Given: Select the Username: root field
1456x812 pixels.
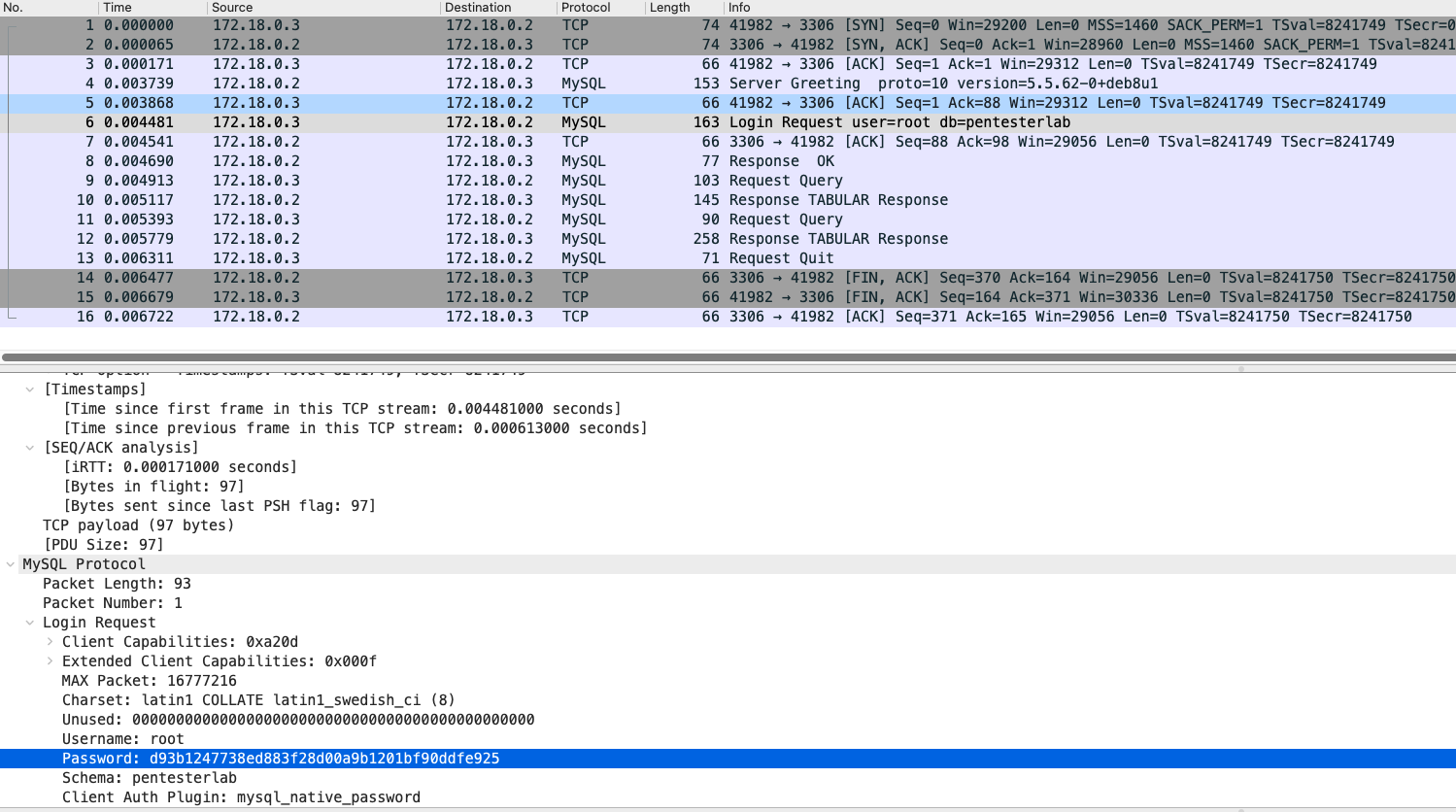Looking at the screenshot, I should click(123, 739).
